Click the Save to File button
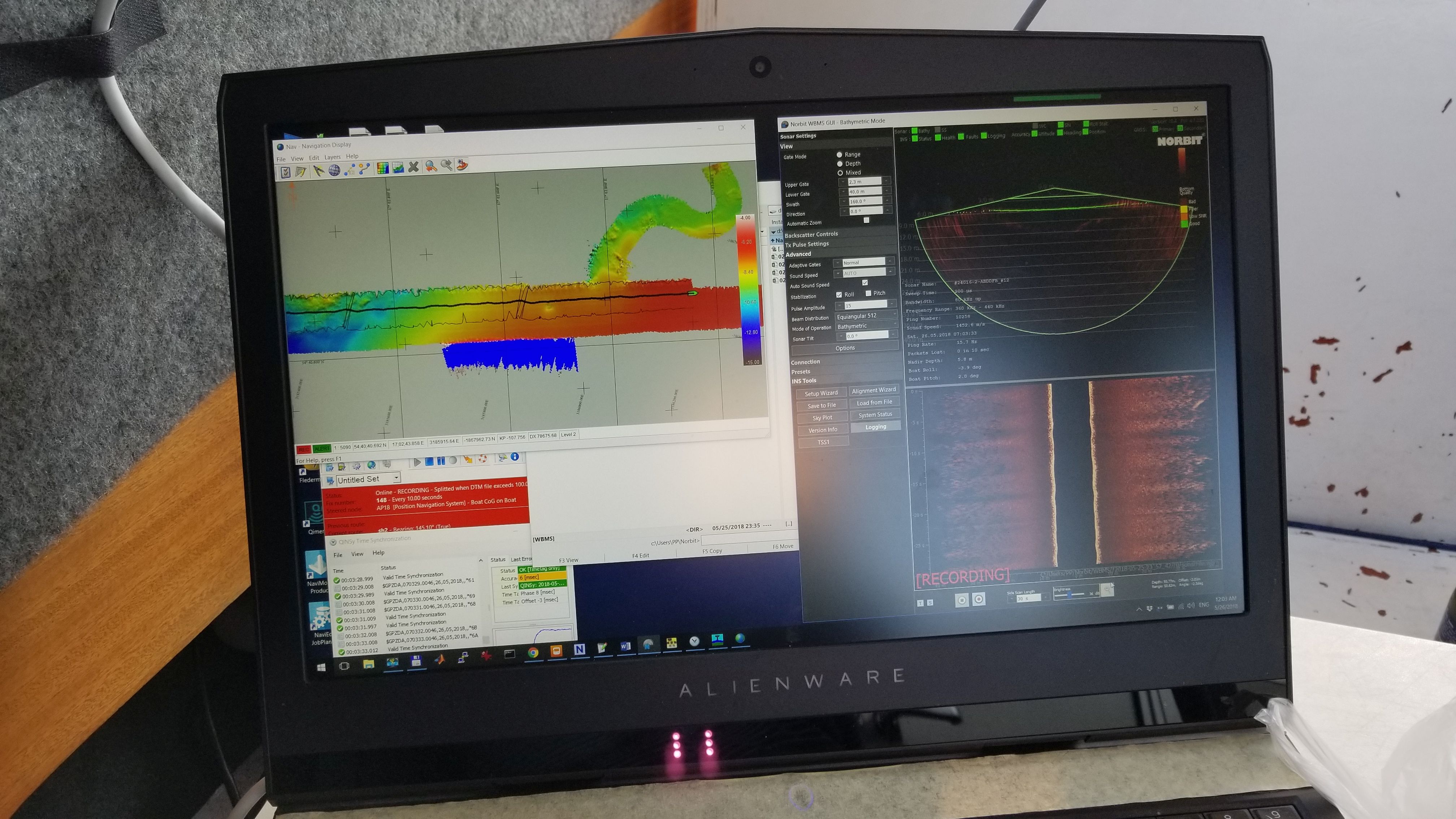Viewport: 1456px width, 819px height. click(x=822, y=405)
